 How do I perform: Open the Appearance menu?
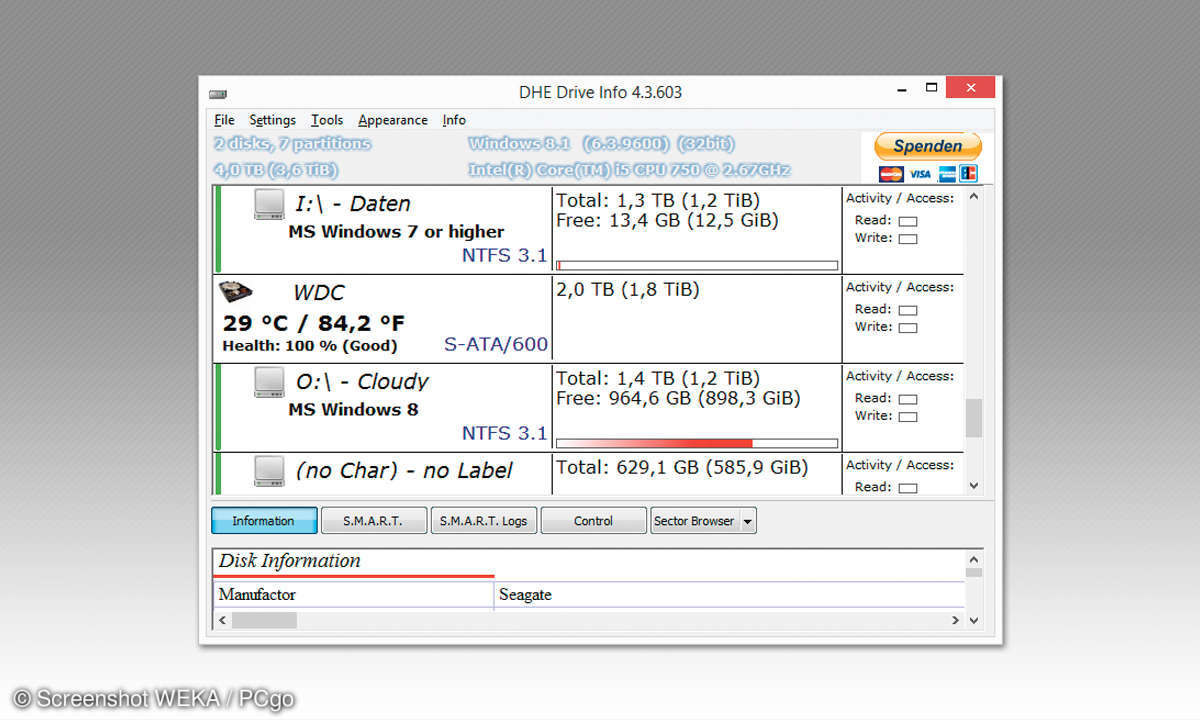point(393,120)
